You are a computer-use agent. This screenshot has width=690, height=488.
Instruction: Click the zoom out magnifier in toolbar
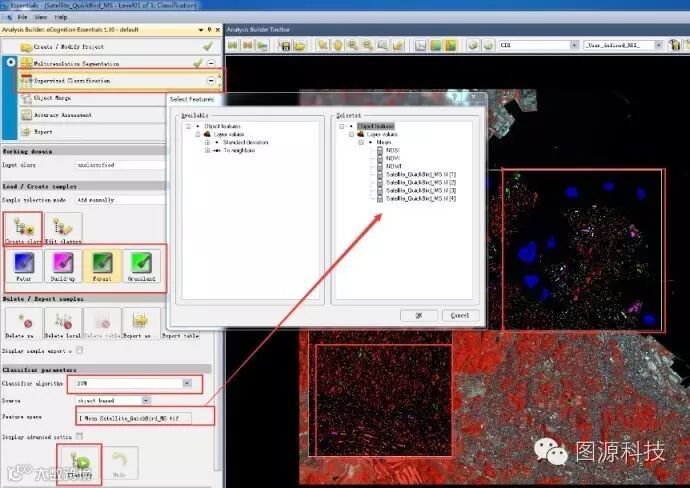[367, 45]
